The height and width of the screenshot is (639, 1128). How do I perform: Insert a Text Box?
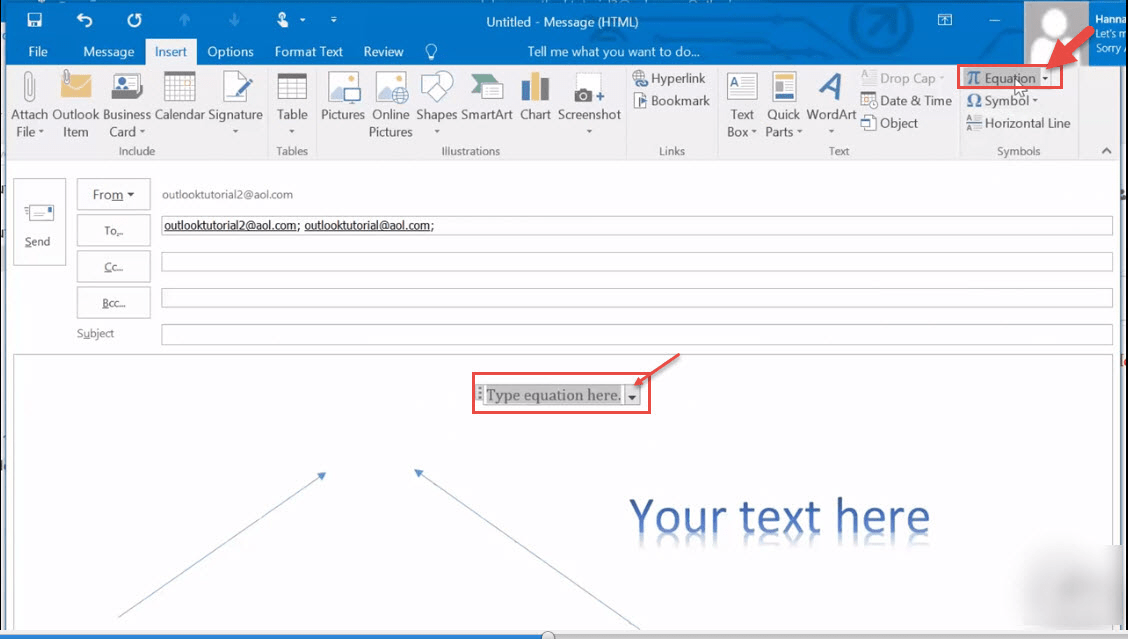click(x=742, y=105)
